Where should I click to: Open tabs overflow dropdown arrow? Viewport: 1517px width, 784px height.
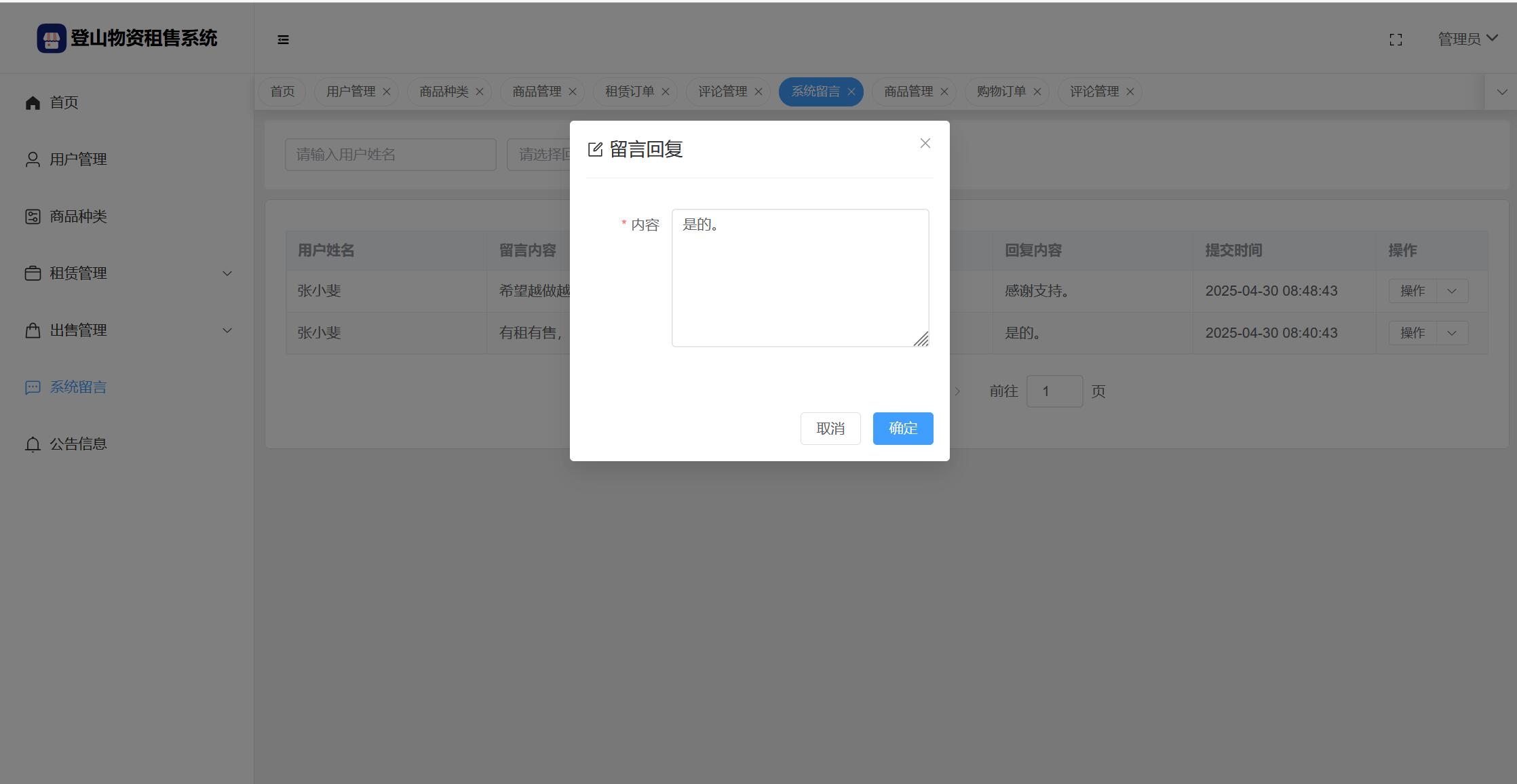(x=1501, y=92)
